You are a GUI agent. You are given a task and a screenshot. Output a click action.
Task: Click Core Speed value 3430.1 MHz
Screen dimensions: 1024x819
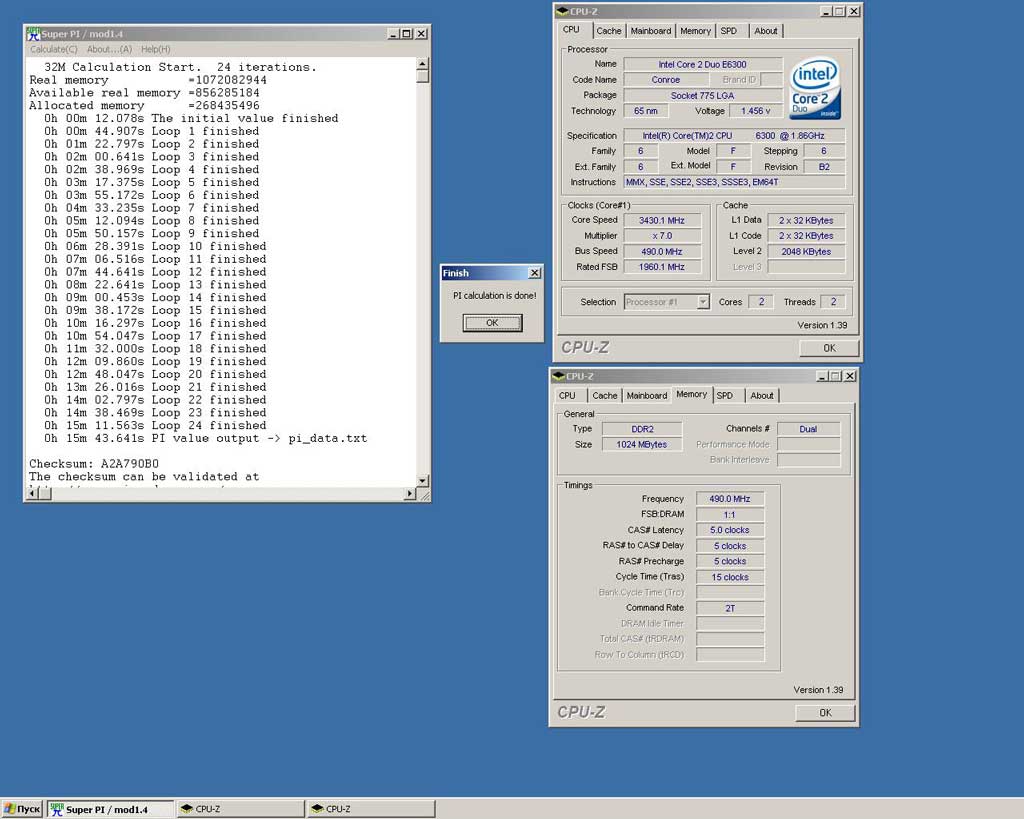click(662, 220)
